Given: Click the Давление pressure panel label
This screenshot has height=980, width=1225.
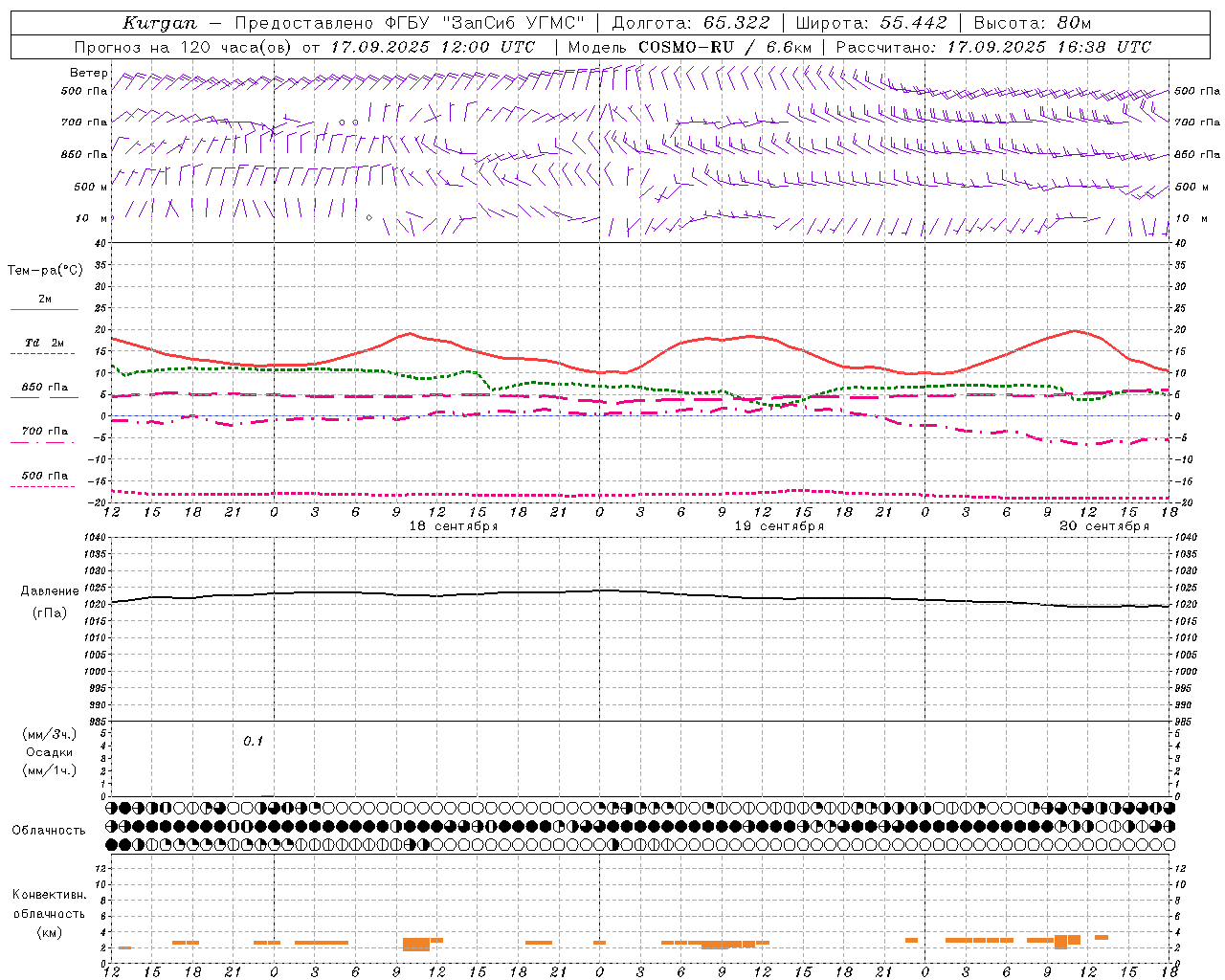Looking at the screenshot, I should pos(50,591).
